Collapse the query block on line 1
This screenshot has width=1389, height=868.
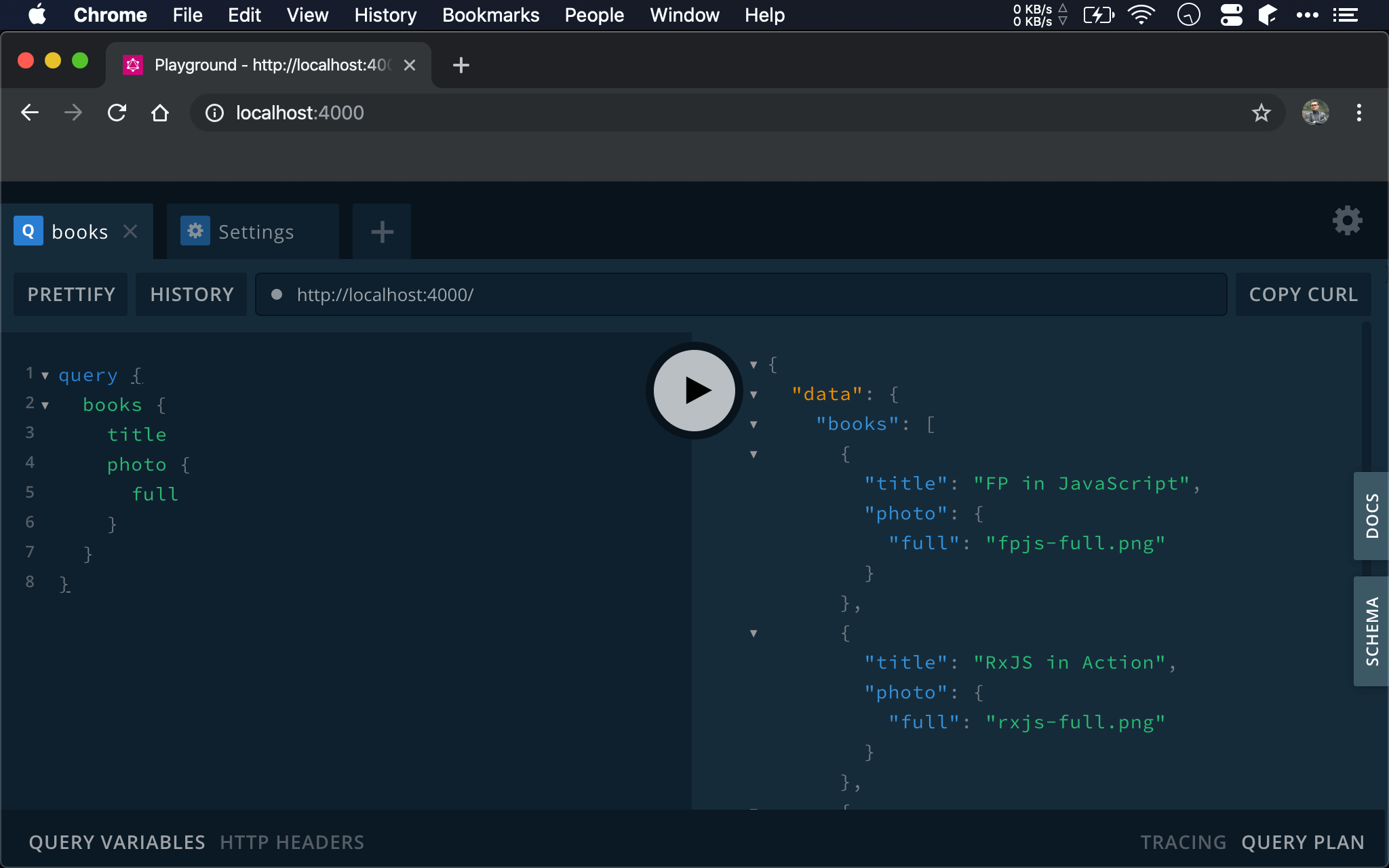pos(45,375)
